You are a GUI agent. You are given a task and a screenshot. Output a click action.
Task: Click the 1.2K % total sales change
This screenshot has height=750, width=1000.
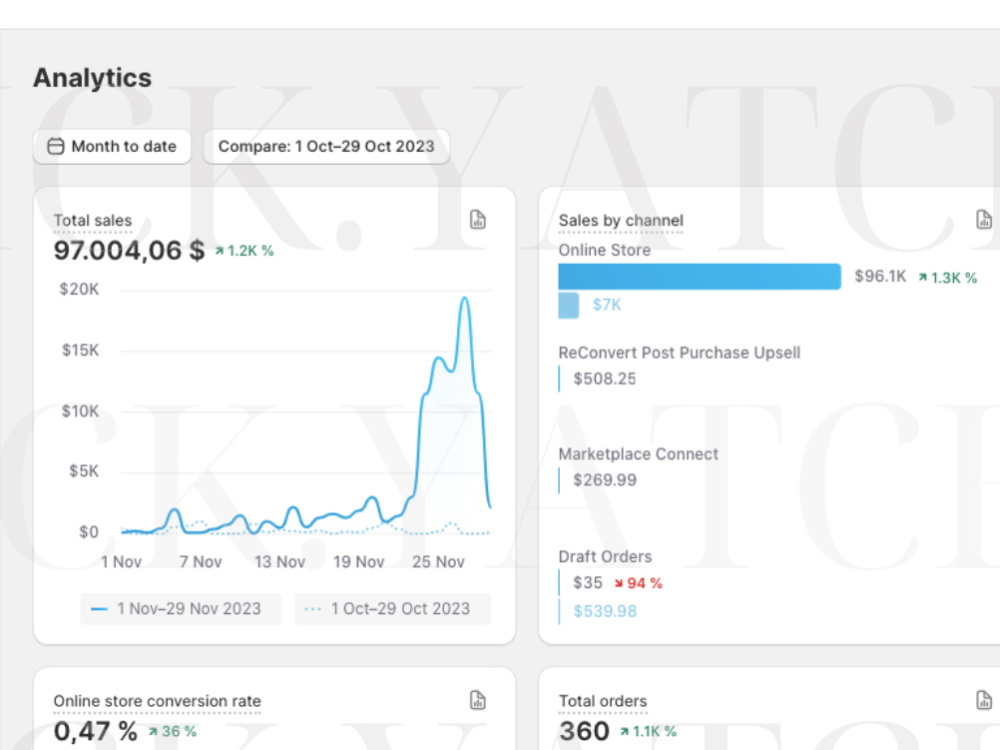point(244,251)
